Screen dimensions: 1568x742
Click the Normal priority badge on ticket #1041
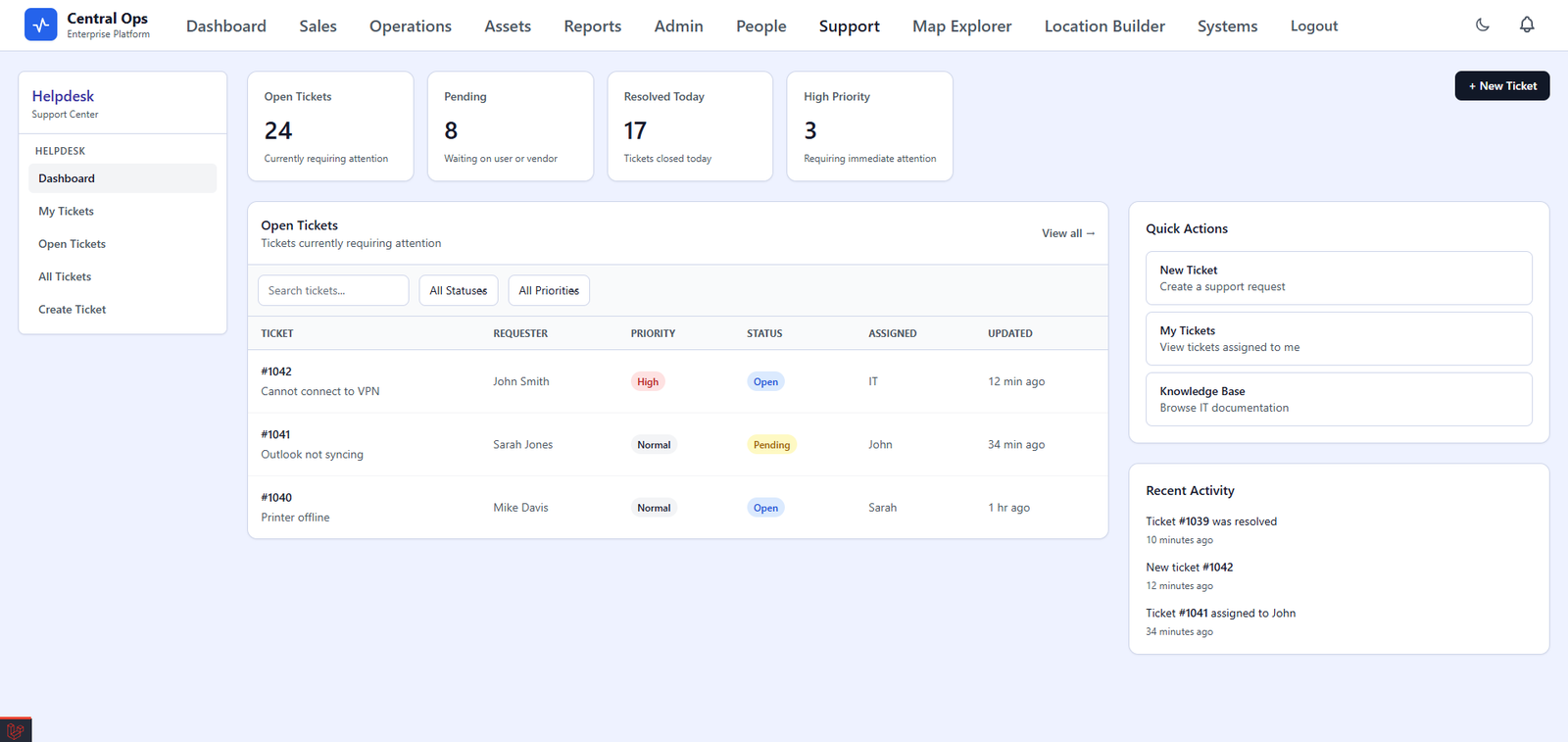654,445
